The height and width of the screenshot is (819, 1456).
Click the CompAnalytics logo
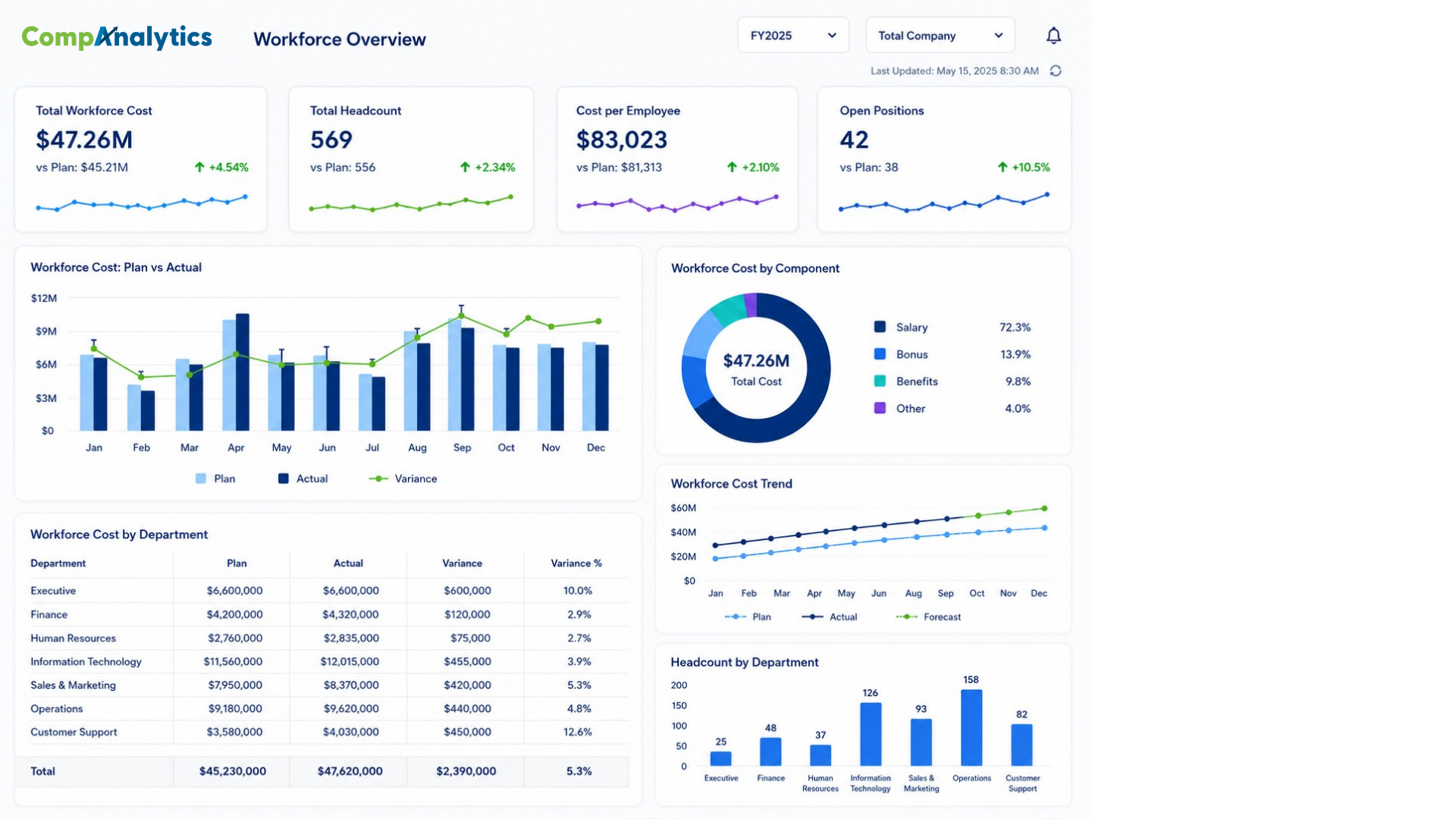pyautogui.click(x=117, y=37)
